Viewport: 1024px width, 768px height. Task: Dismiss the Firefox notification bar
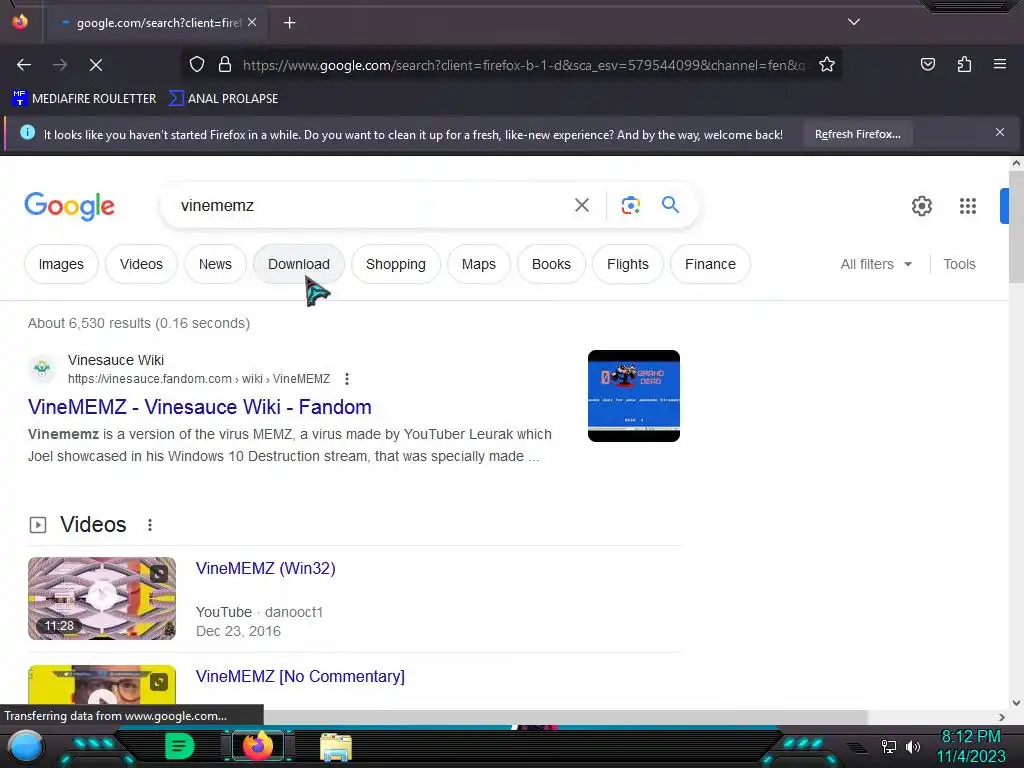1000,132
